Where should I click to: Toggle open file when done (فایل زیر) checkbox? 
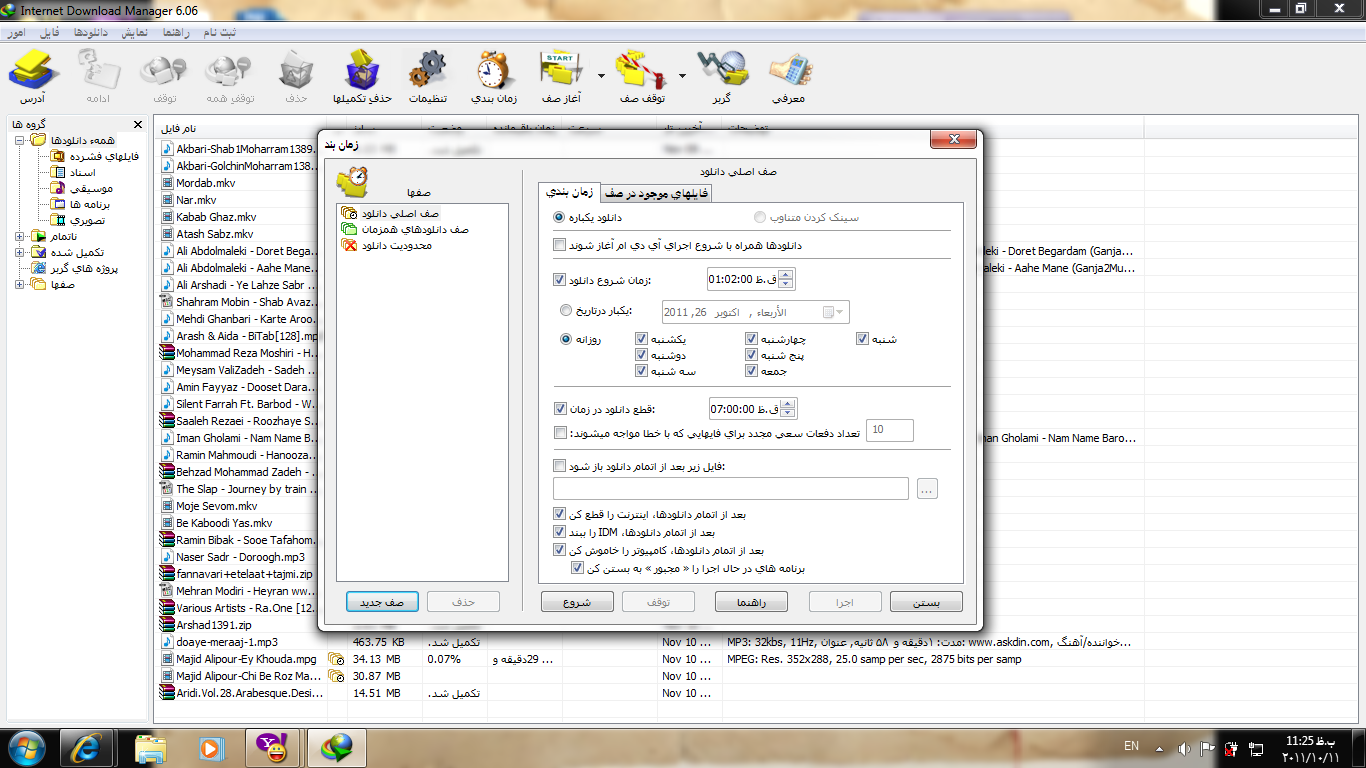[x=559, y=466]
